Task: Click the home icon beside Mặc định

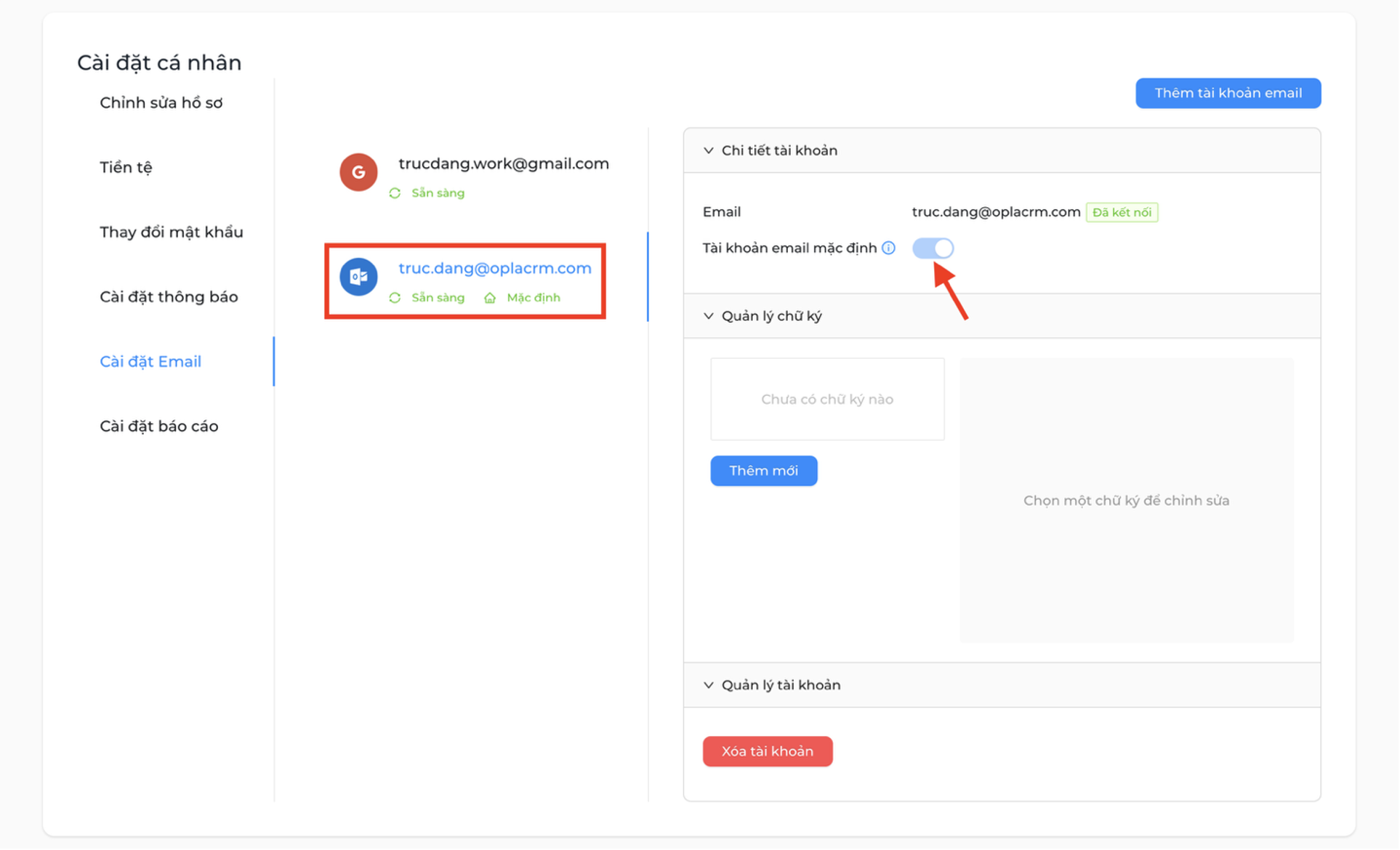Action: [x=490, y=298]
